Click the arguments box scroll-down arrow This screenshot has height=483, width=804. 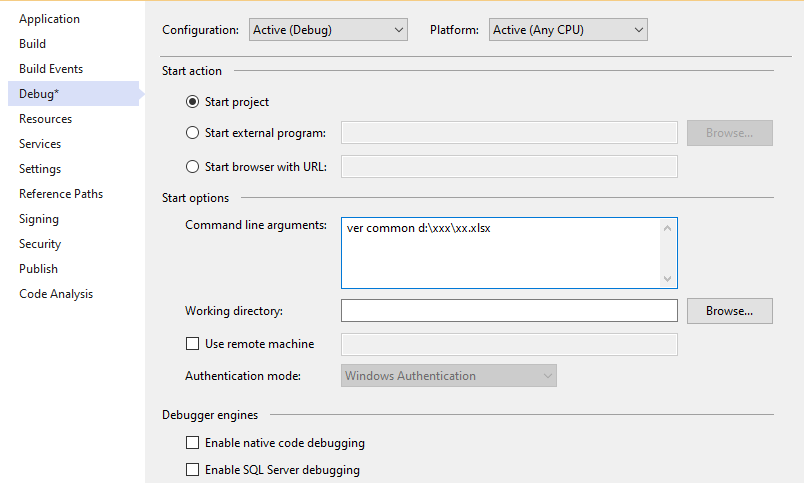click(667, 278)
